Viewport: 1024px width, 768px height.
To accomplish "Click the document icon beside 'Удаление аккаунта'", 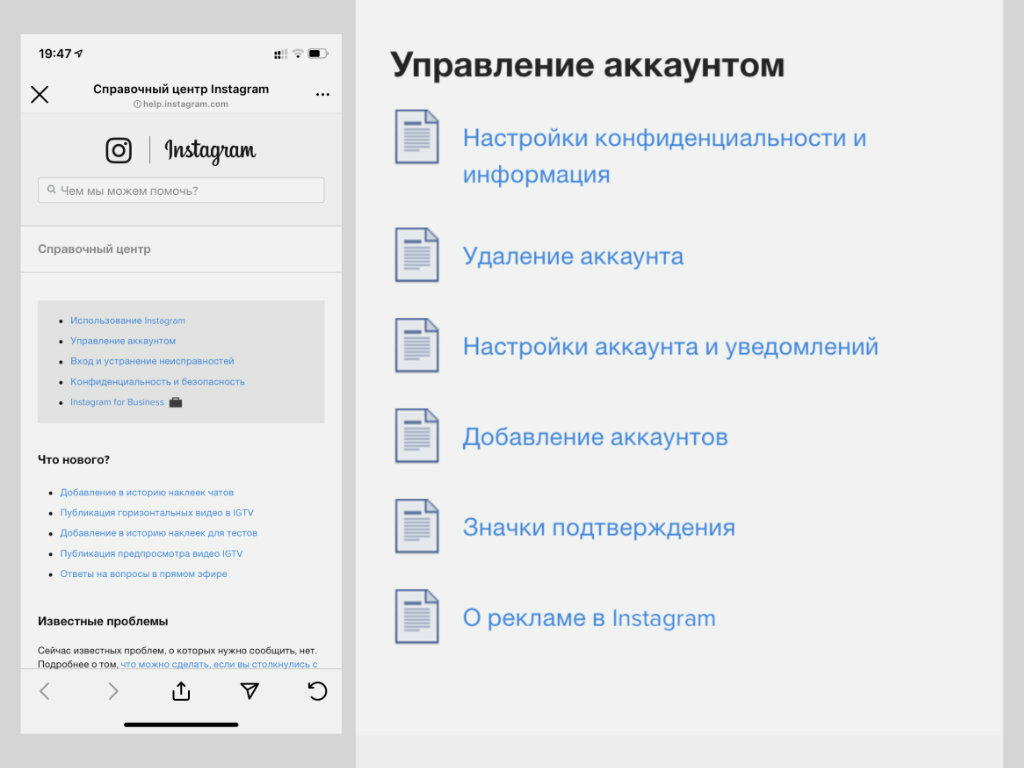I will (x=417, y=255).
